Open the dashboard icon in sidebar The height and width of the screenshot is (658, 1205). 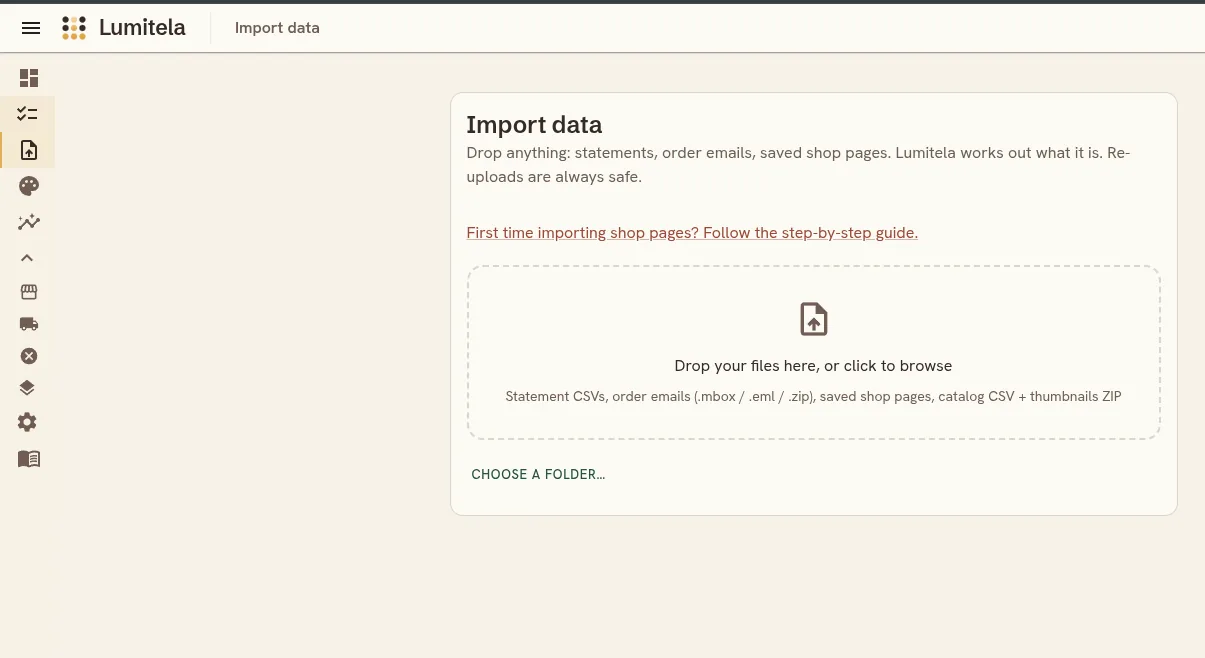pos(29,78)
